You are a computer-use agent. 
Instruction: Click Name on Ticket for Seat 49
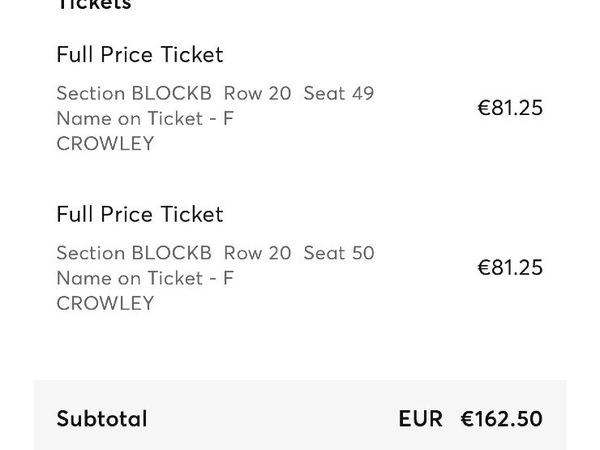(132, 119)
